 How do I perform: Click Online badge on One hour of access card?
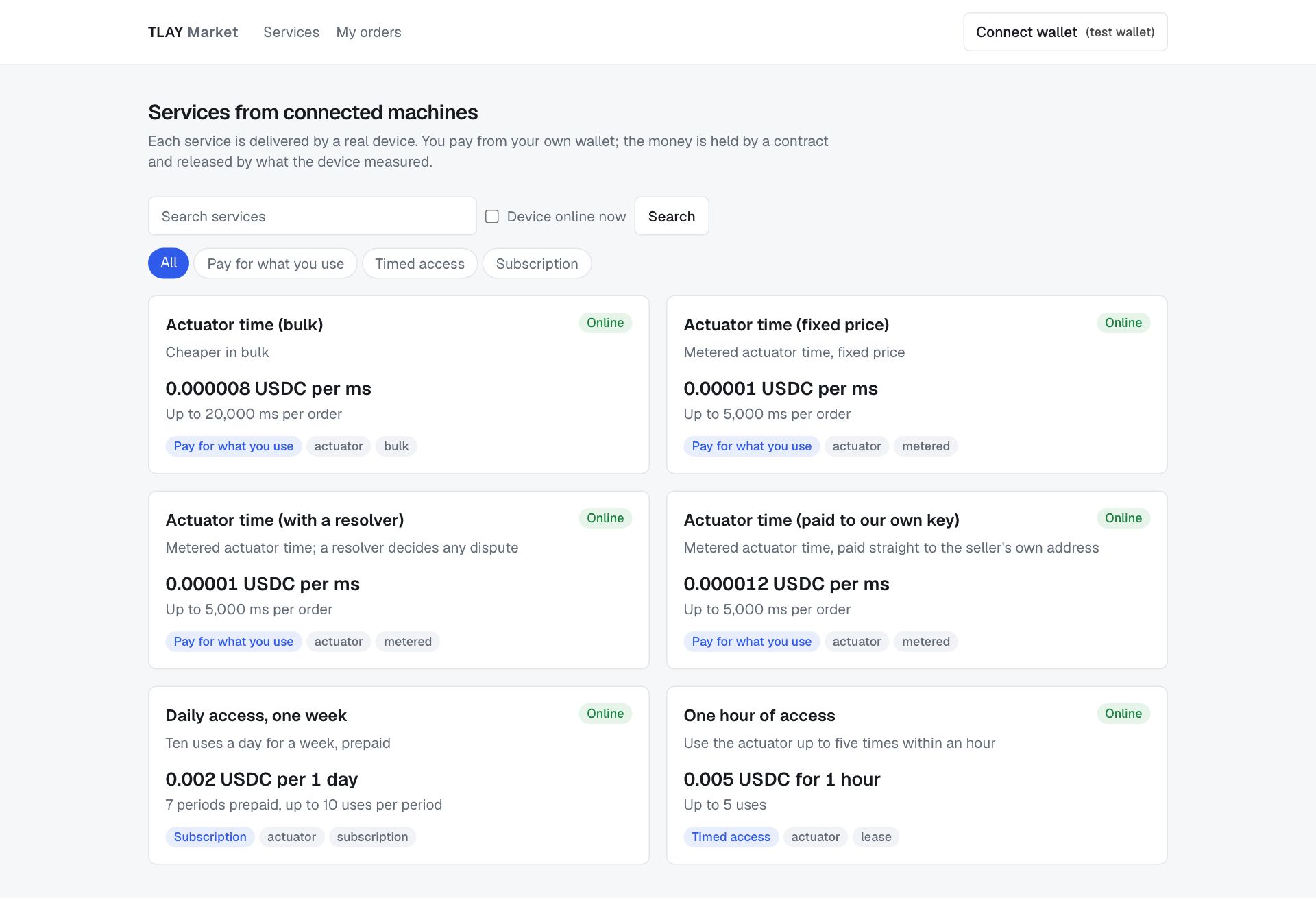point(1123,714)
